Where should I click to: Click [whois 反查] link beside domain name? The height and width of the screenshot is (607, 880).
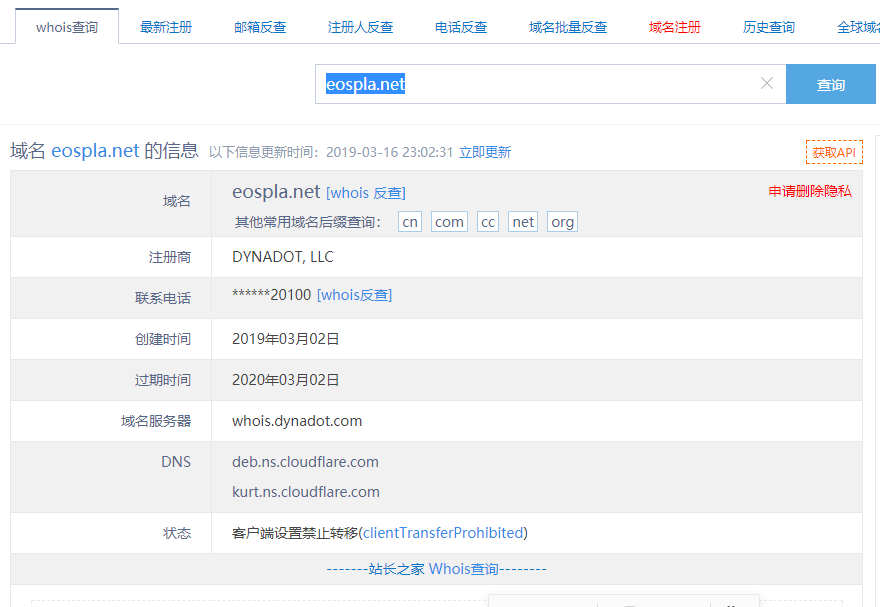click(365, 193)
